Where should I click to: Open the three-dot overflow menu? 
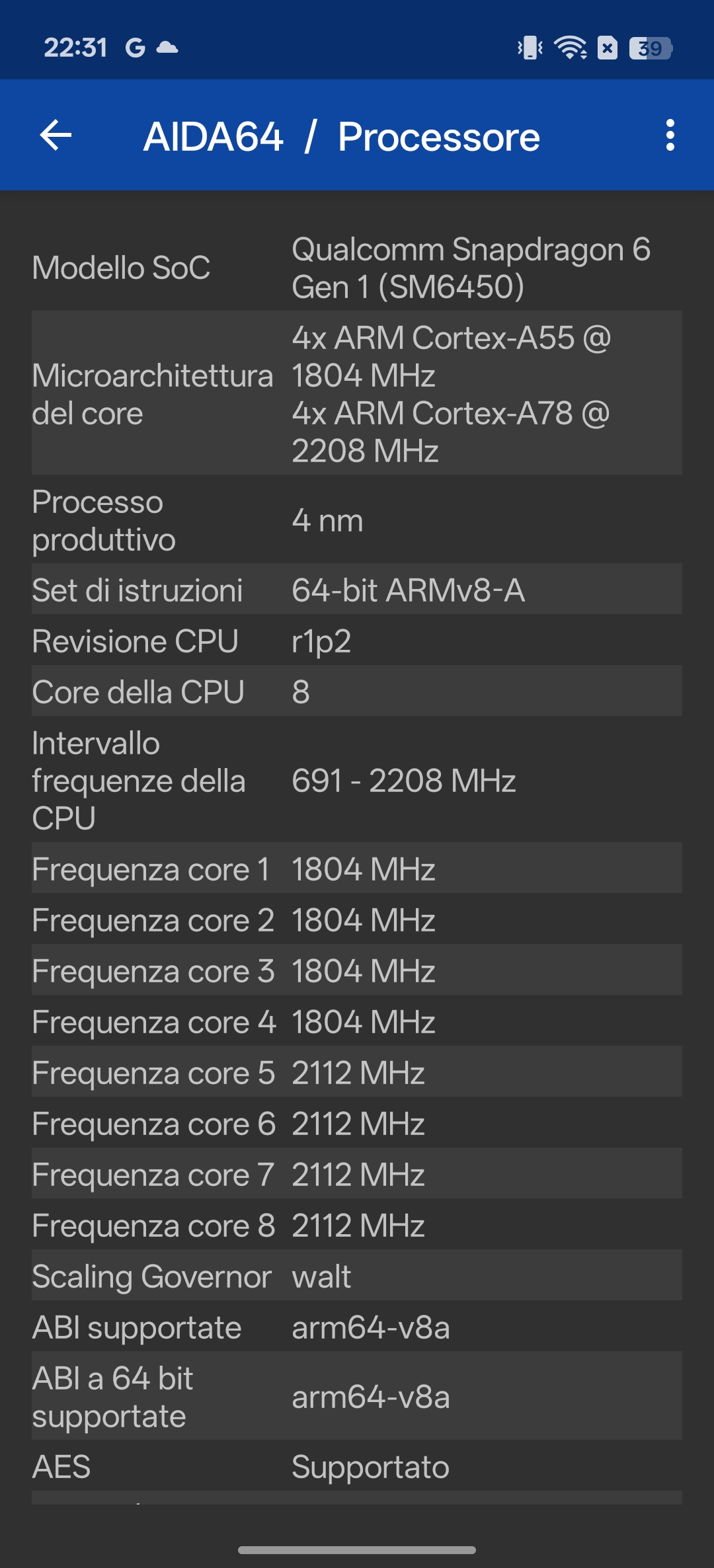click(x=670, y=136)
